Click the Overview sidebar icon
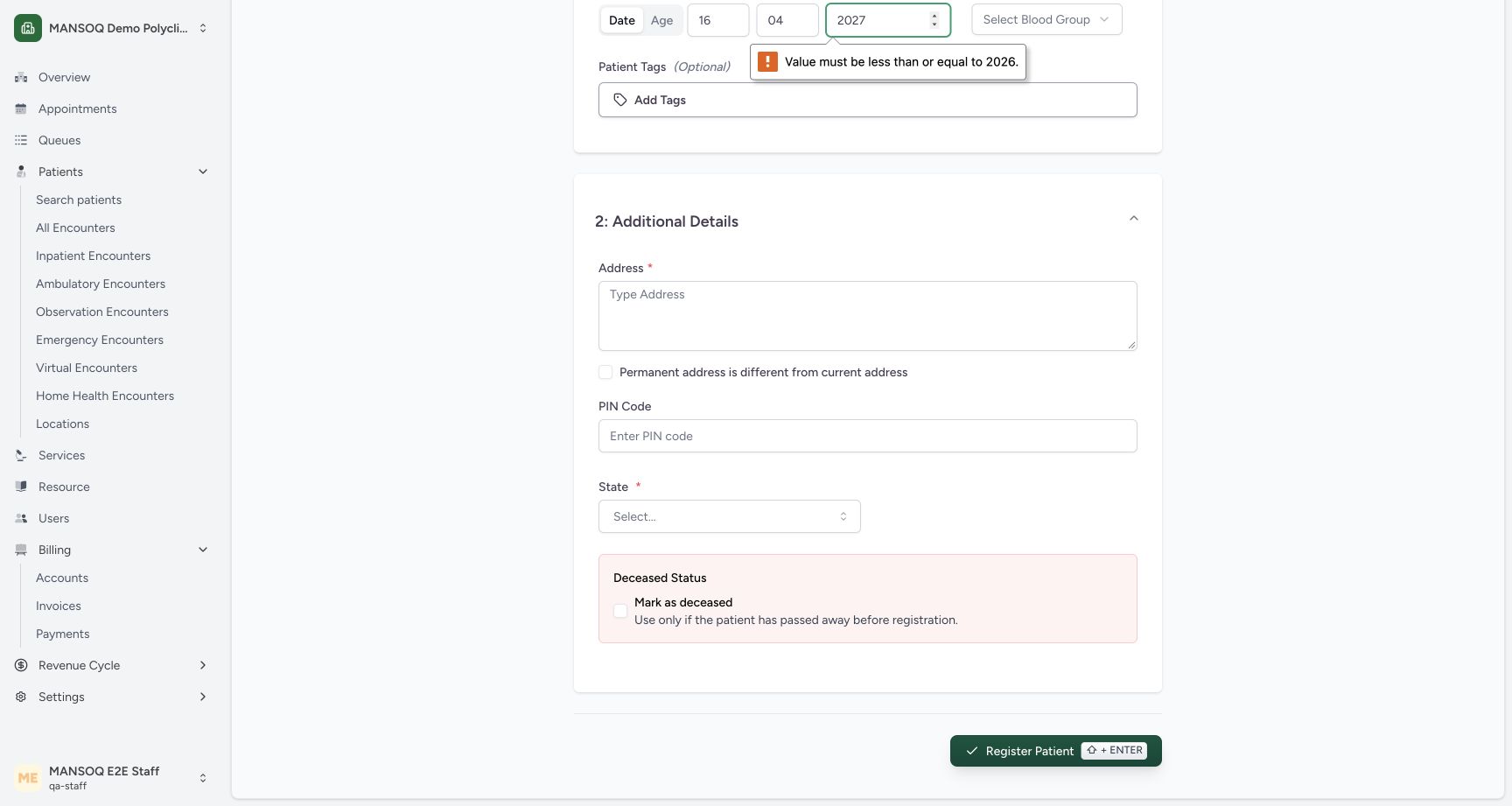 point(21,77)
